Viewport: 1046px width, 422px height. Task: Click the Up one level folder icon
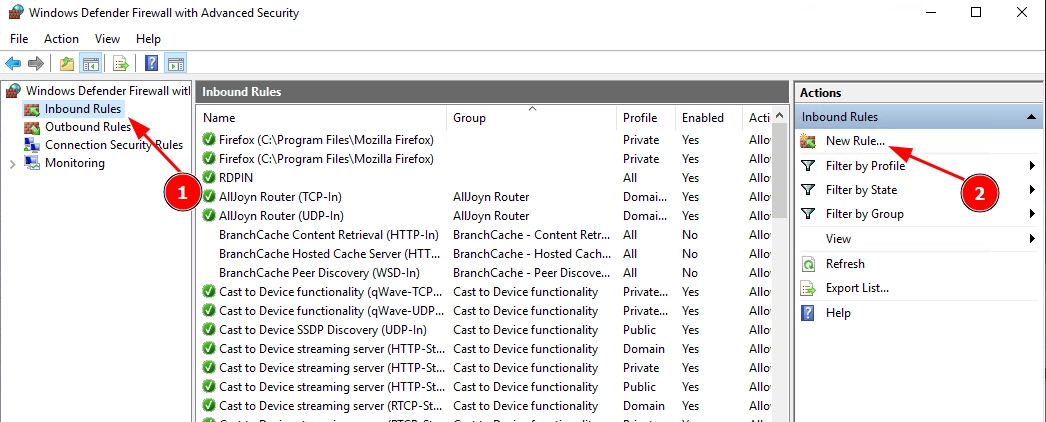pyautogui.click(x=67, y=64)
